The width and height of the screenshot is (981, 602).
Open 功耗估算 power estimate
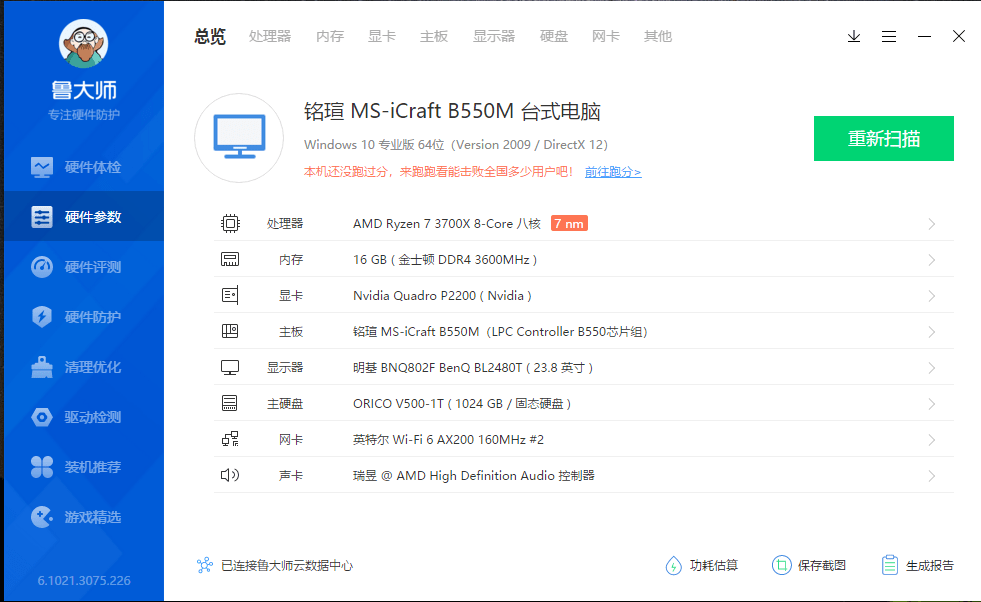pos(701,565)
